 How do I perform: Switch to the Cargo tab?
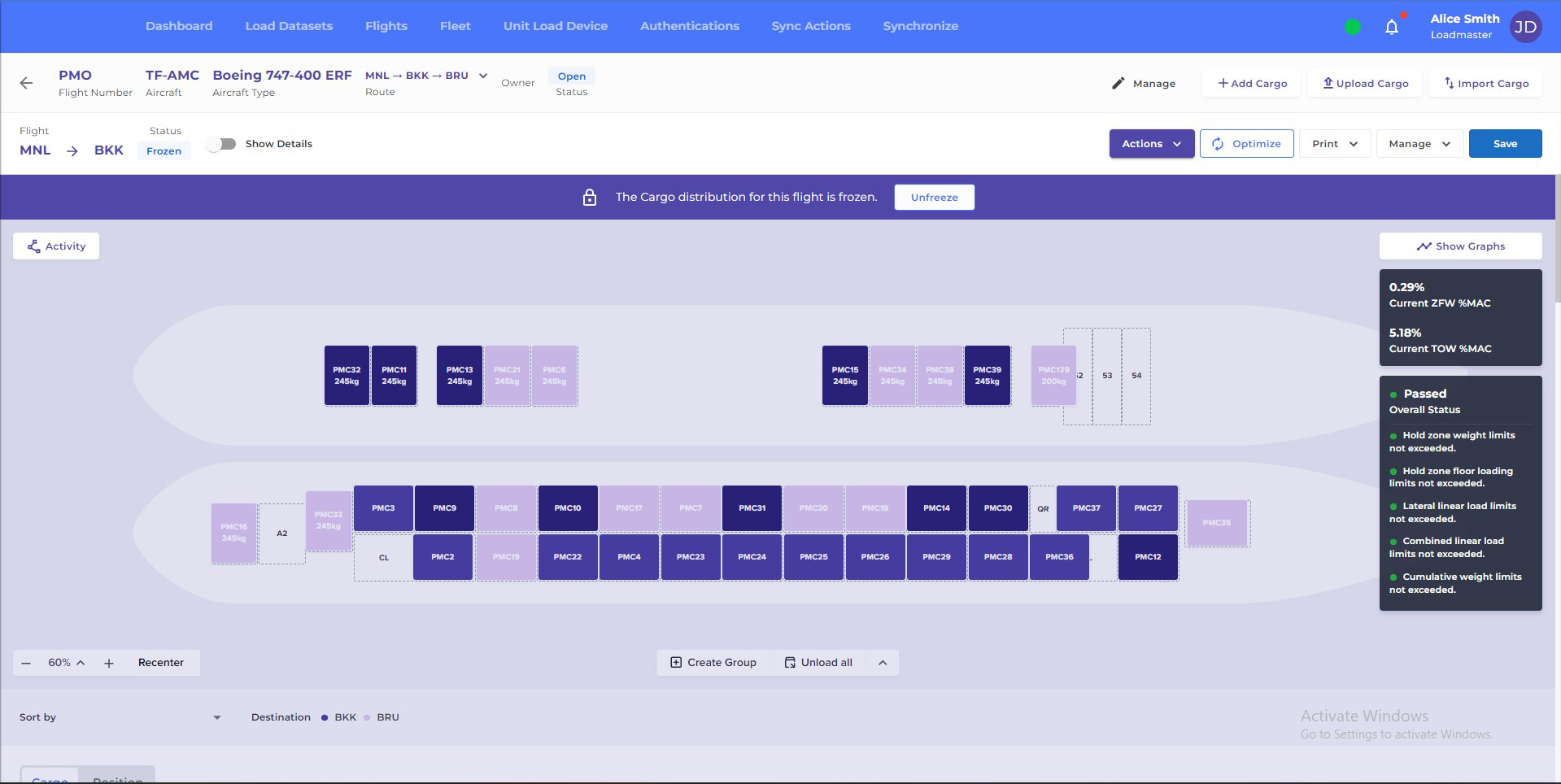point(50,778)
